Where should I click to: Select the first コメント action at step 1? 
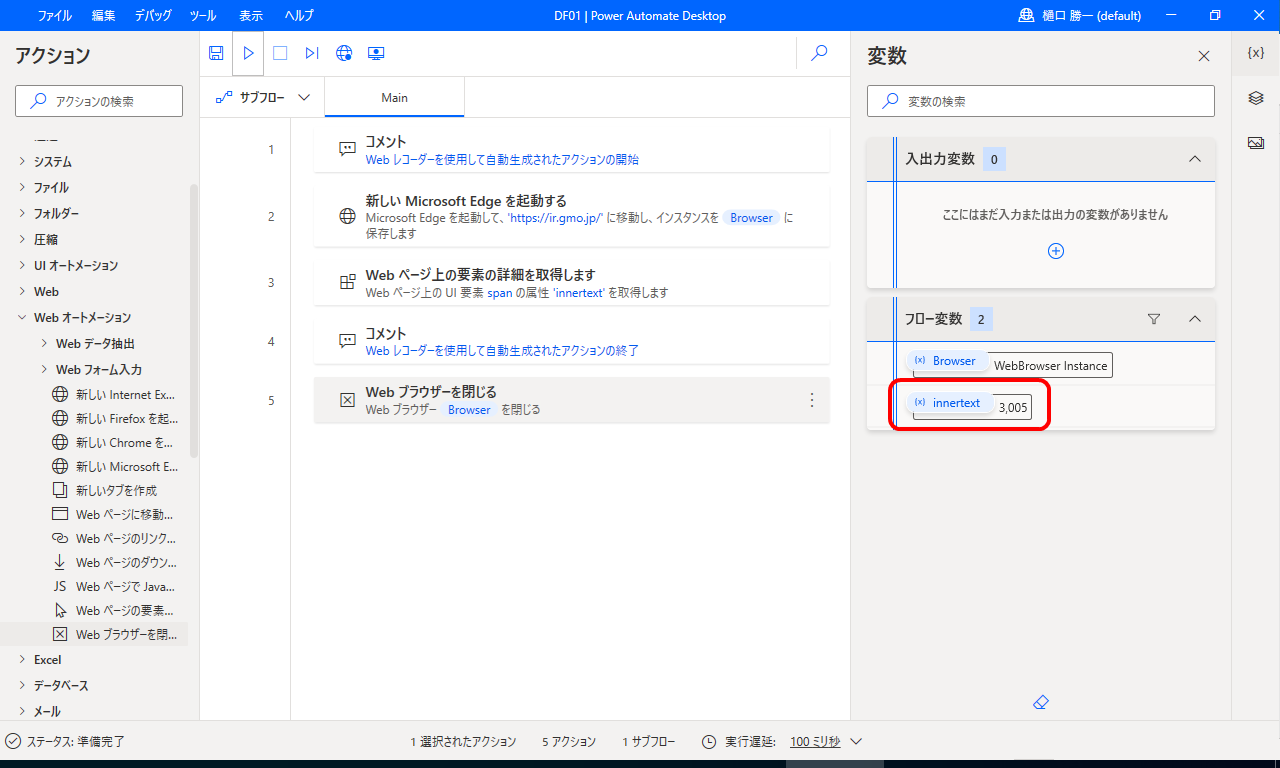coord(571,149)
